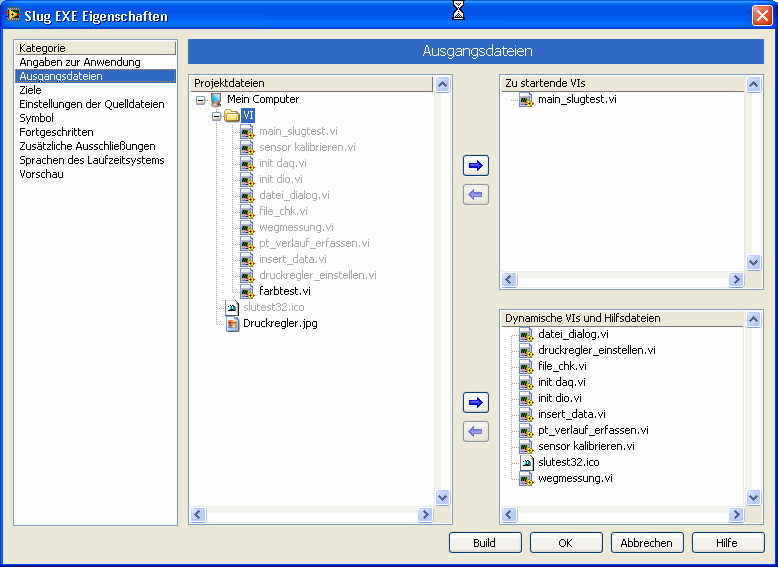Click Projektdateien scroll down arrow
Screen dimensions: 778x567
(x=443, y=497)
